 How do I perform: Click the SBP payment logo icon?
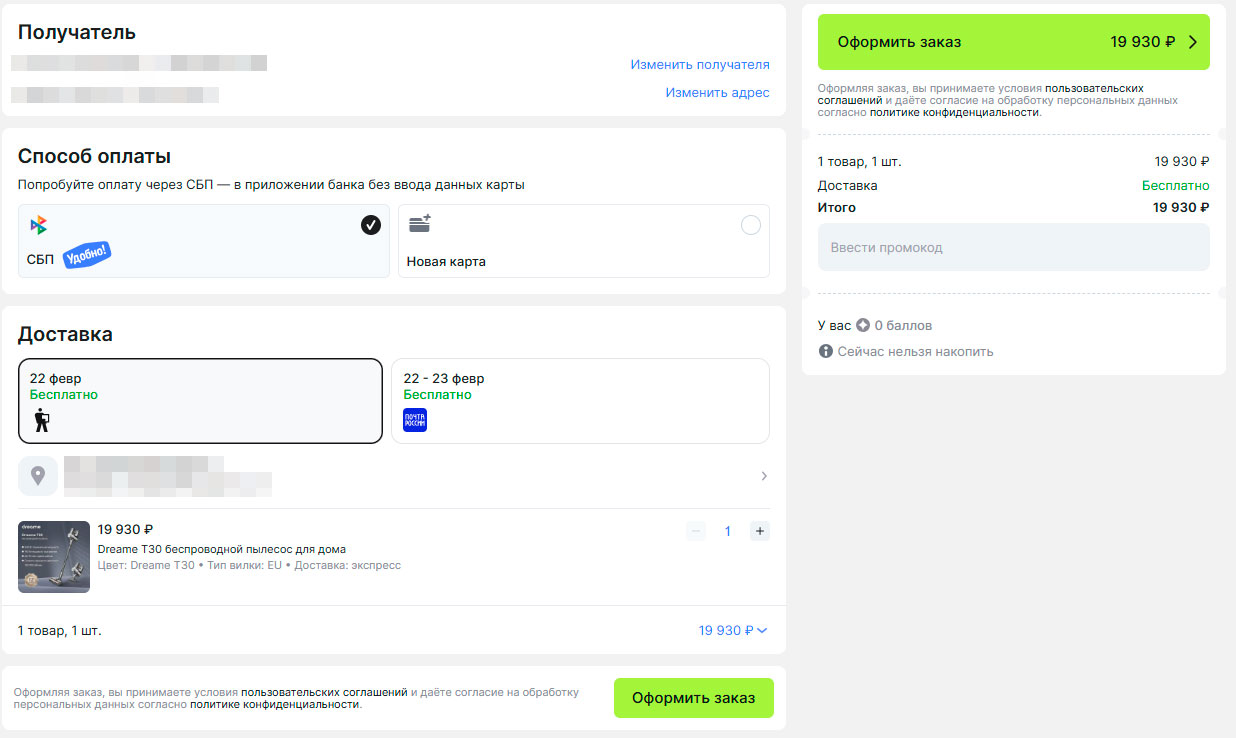(38, 225)
